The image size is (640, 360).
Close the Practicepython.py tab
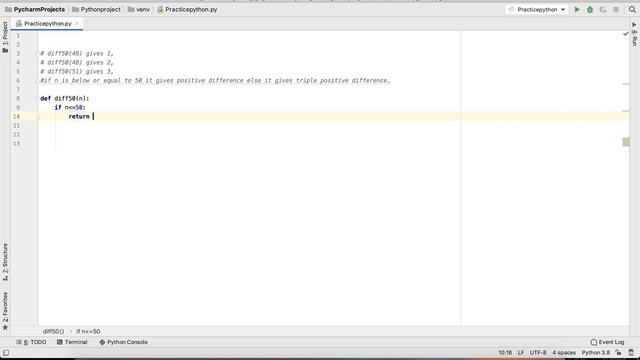pos(77,24)
